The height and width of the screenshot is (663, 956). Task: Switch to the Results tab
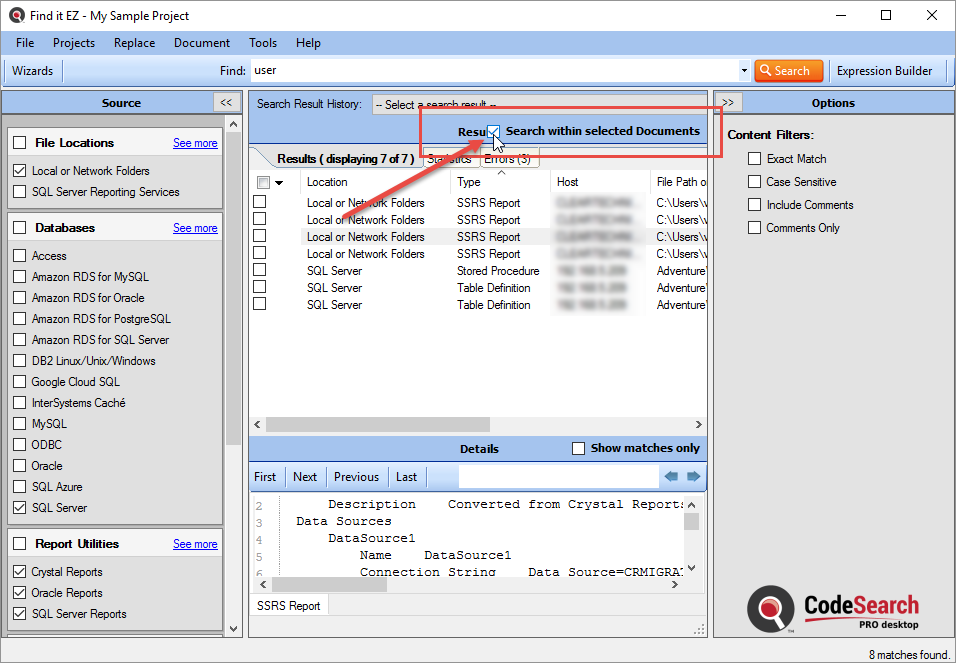pyautogui.click(x=345, y=159)
